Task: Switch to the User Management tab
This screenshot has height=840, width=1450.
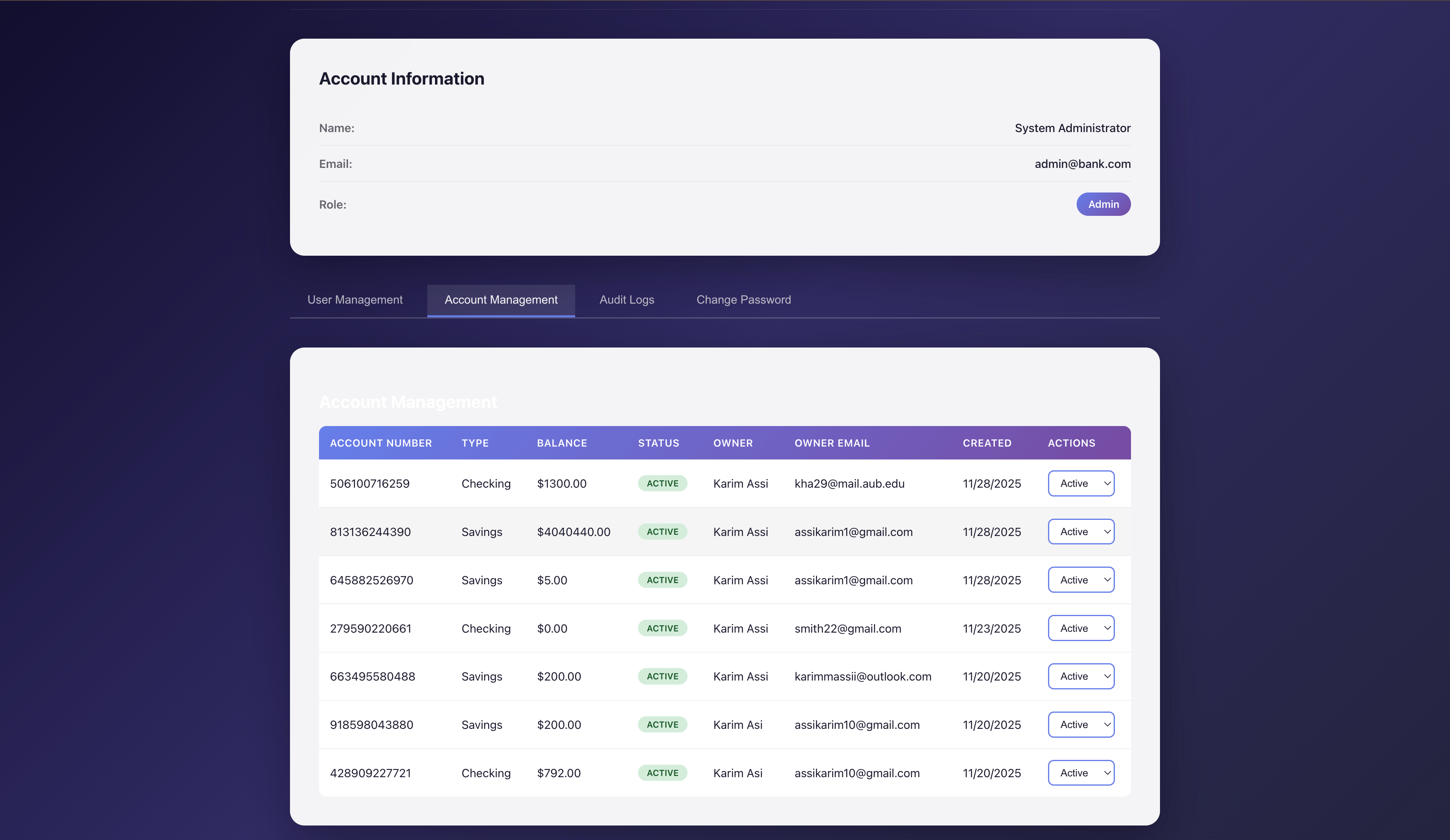Action: point(355,300)
